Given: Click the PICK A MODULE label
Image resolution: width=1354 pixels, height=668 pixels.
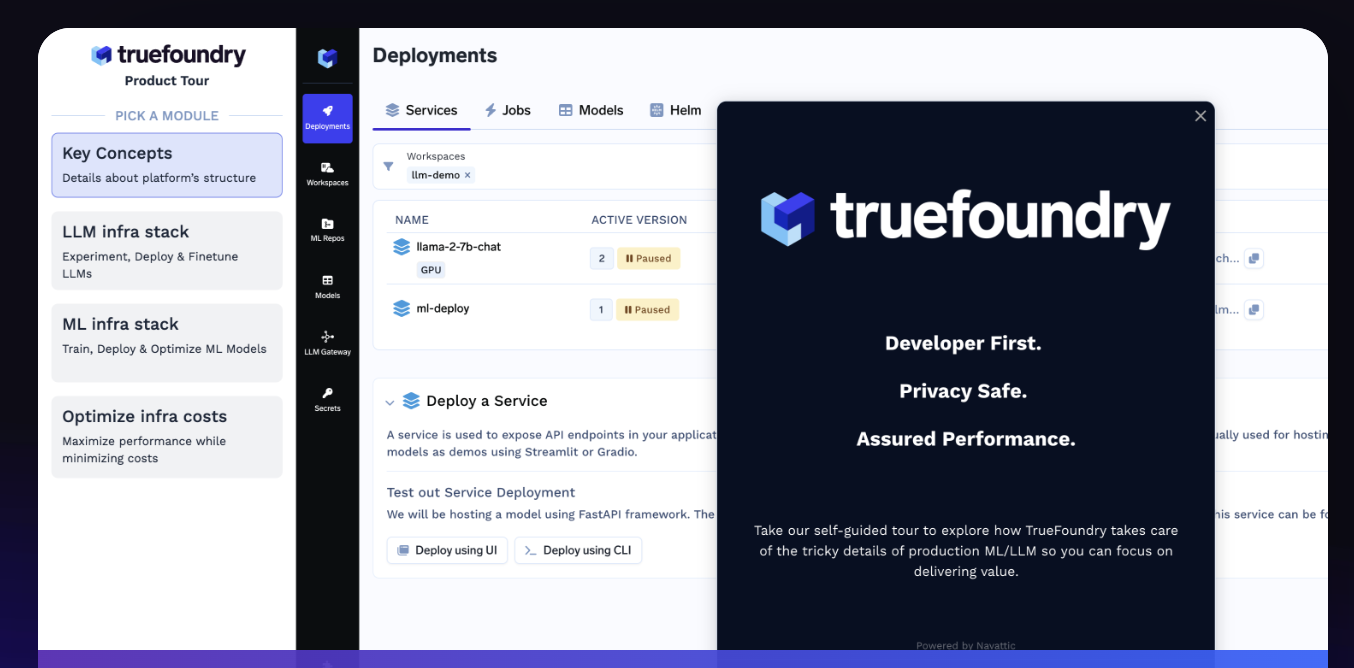Looking at the screenshot, I should (x=167, y=116).
